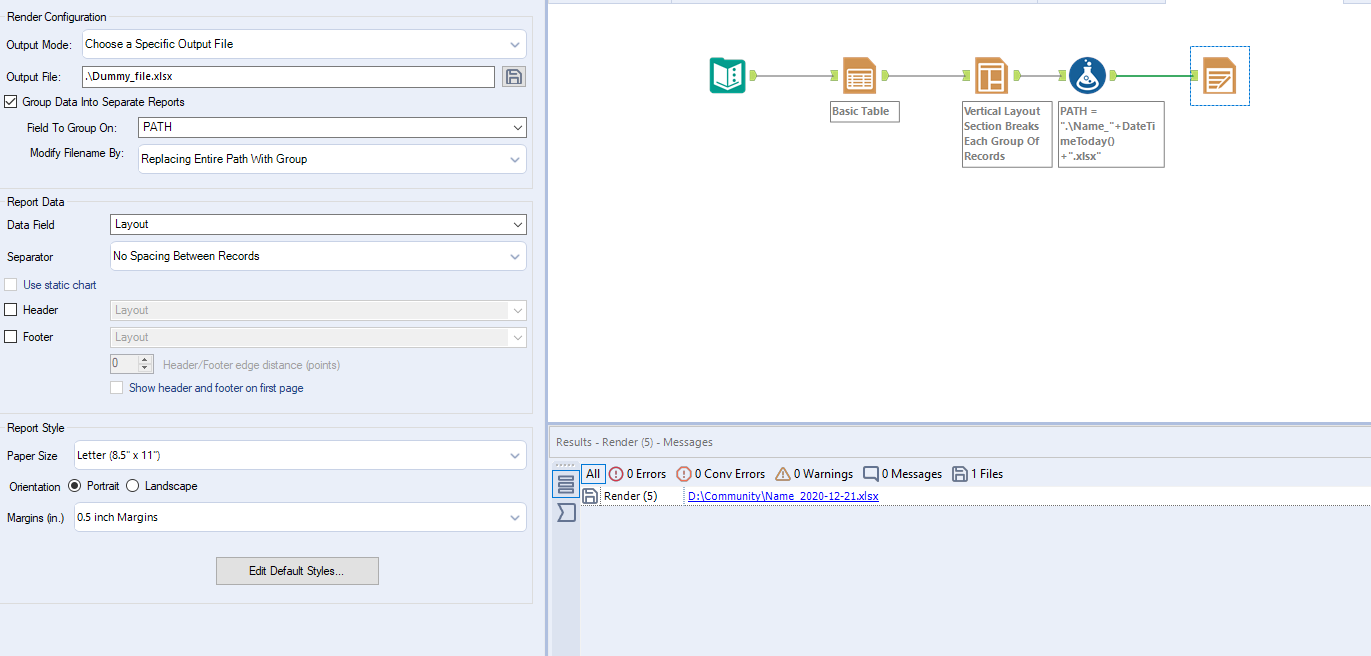1371x656 pixels.
Task: Click the 1 Files filter in the Results pane
Action: 977,473
